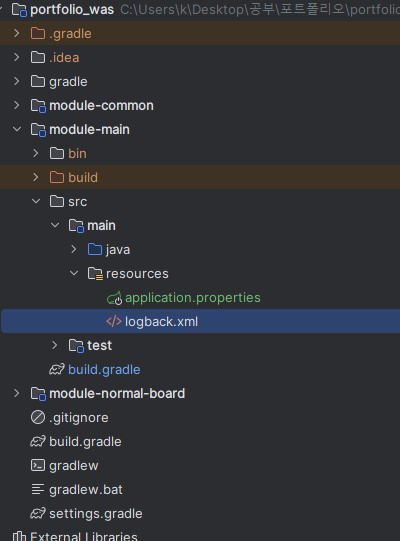Expand the test folder chevron
Viewport: 400px width, 541px height.
pos(55,345)
